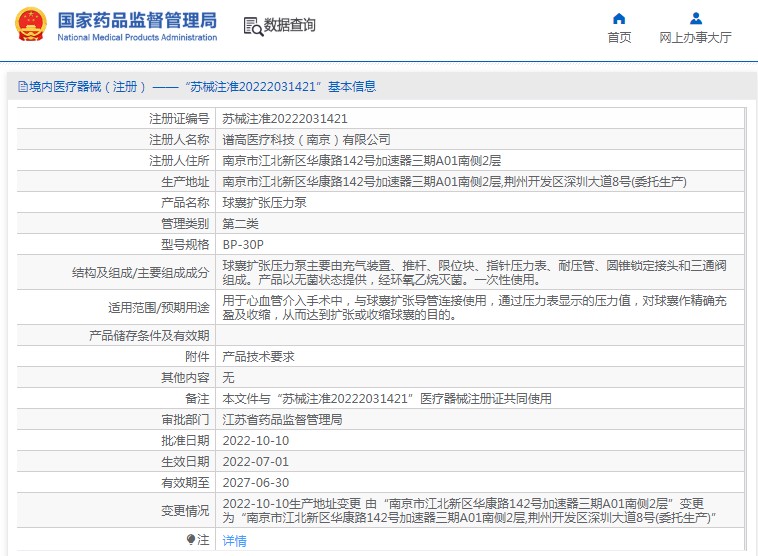Viewport: 758px width, 556px height.
Task: Click the 生产地址 production address value
Action: (454, 182)
